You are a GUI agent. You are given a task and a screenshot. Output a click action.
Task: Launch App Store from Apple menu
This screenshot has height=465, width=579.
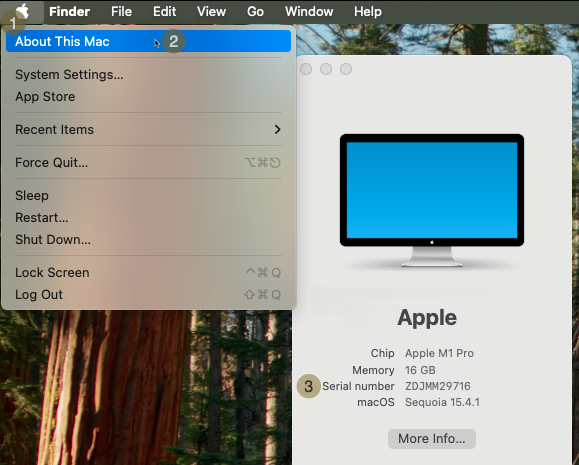(x=148, y=96)
